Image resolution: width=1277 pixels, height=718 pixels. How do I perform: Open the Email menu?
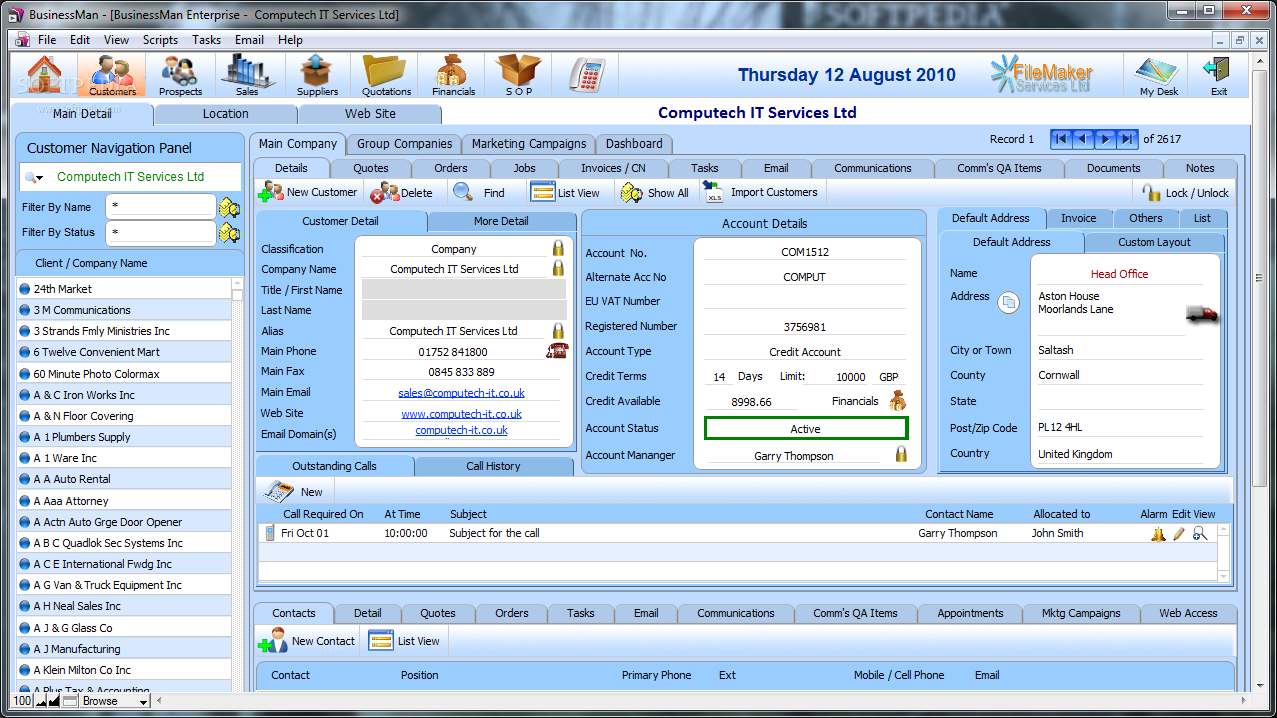click(249, 40)
